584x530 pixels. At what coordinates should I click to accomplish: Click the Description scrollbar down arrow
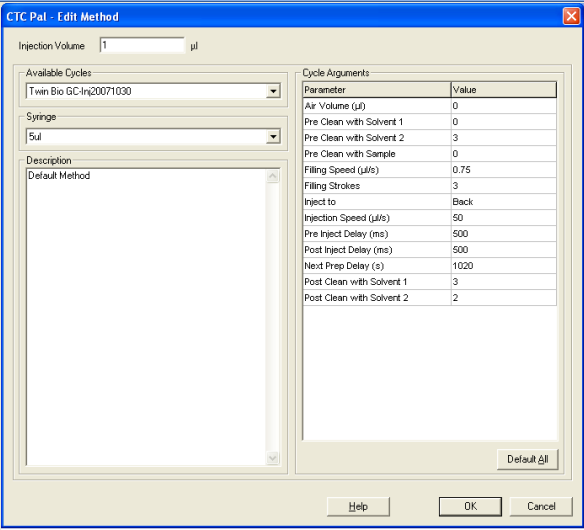tap(273, 458)
